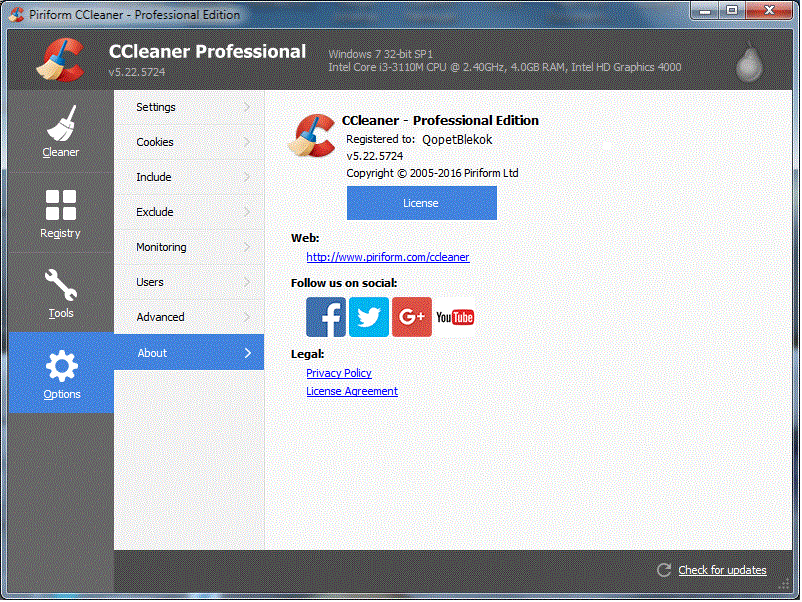Open the Privacy Policy link

(339, 373)
